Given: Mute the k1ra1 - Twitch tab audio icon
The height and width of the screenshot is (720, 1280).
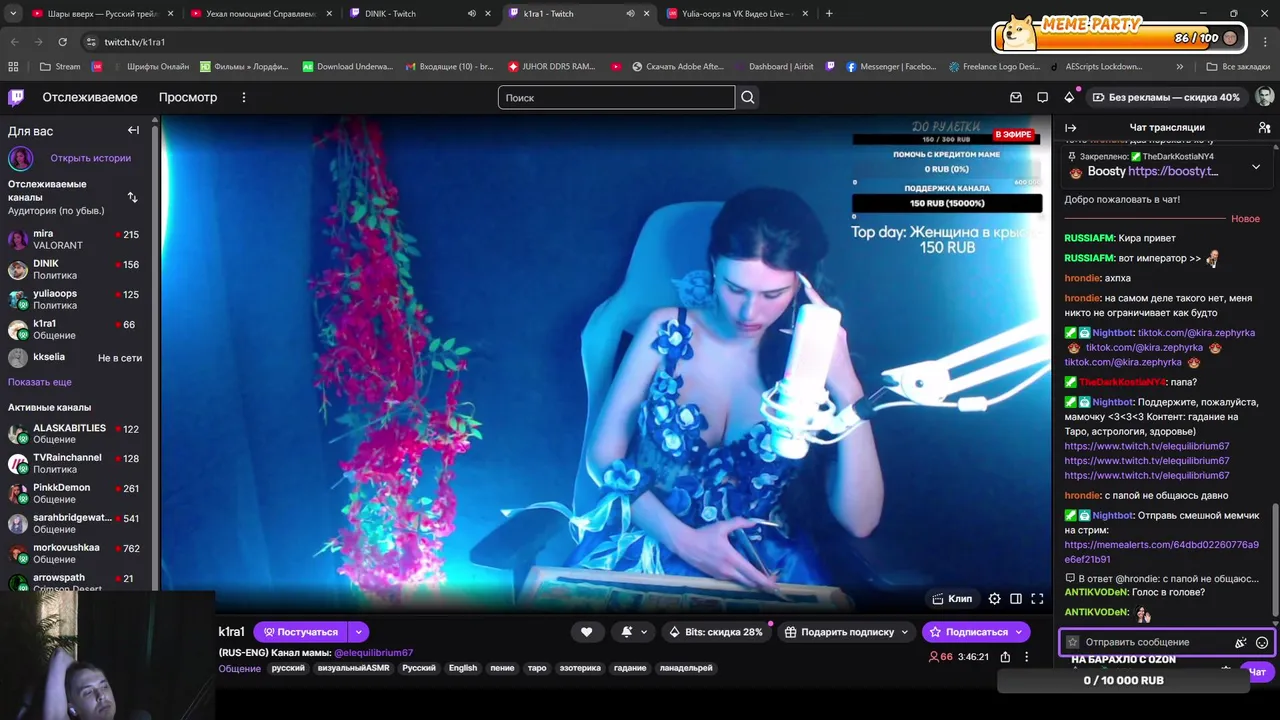Looking at the screenshot, I should tap(630, 14).
